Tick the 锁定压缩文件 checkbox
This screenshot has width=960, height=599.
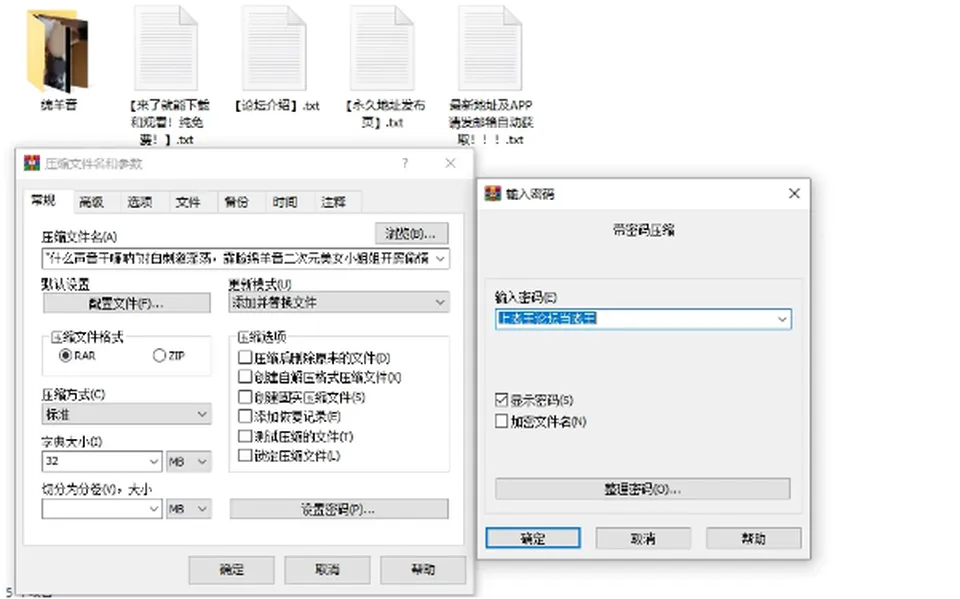tap(245, 455)
